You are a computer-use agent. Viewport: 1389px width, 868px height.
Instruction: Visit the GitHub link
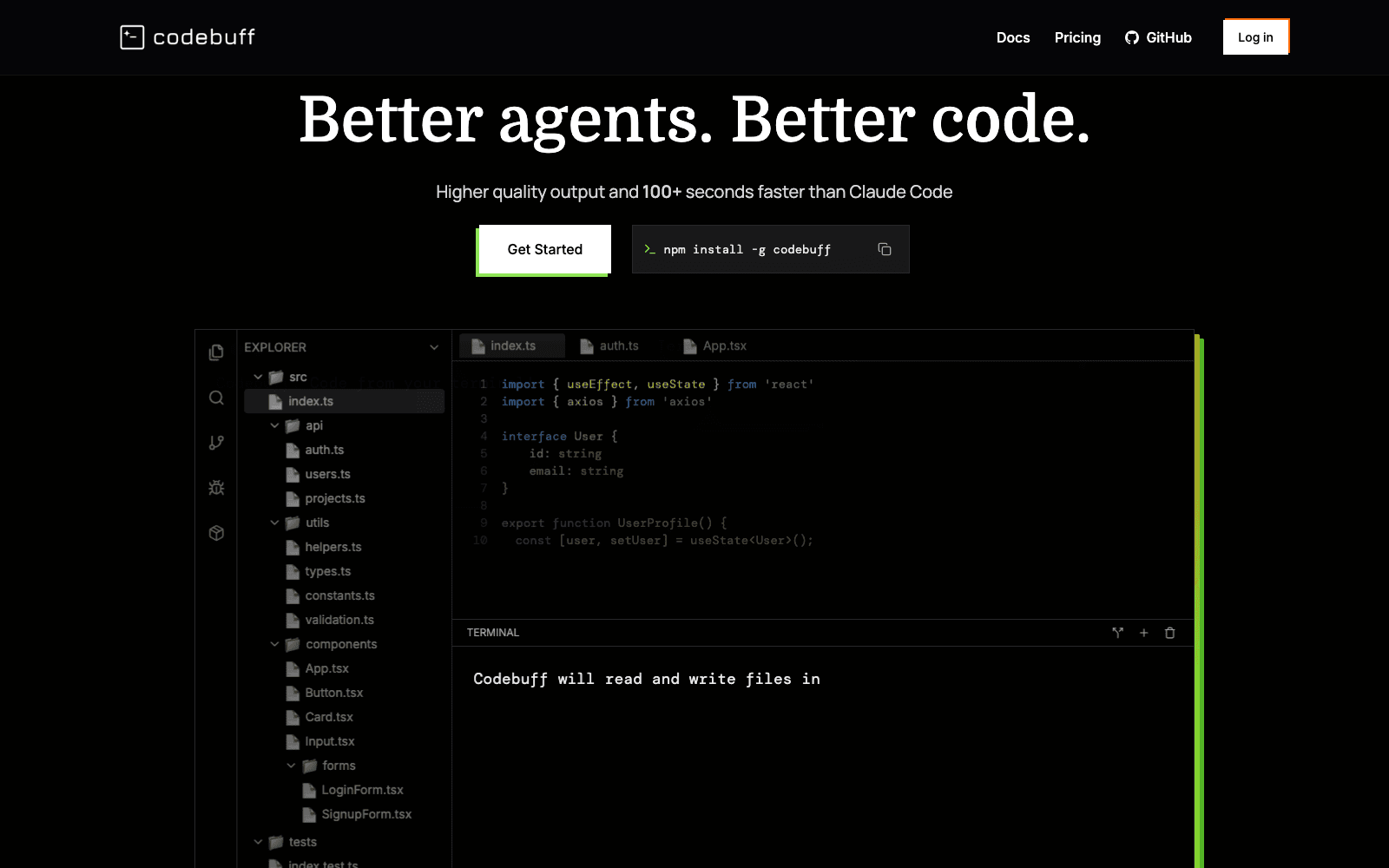[x=1158, y=37]
